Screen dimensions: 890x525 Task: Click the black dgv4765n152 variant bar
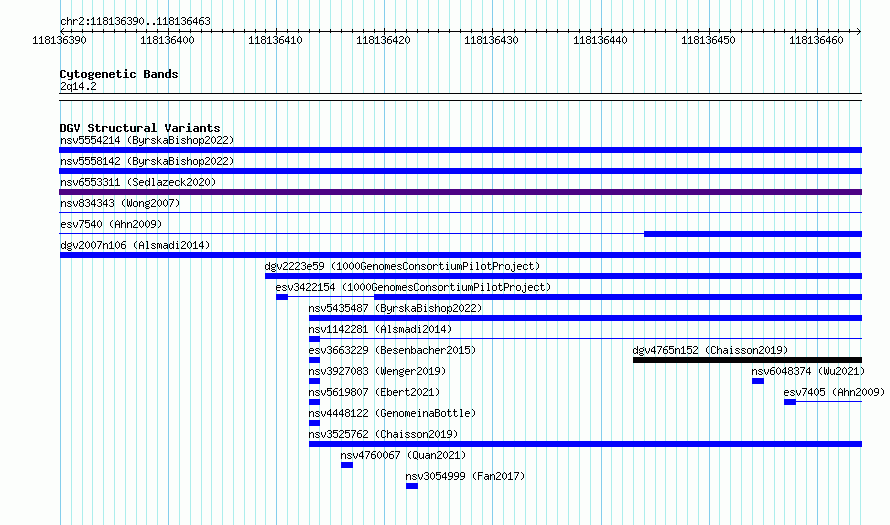pos(747,360)
